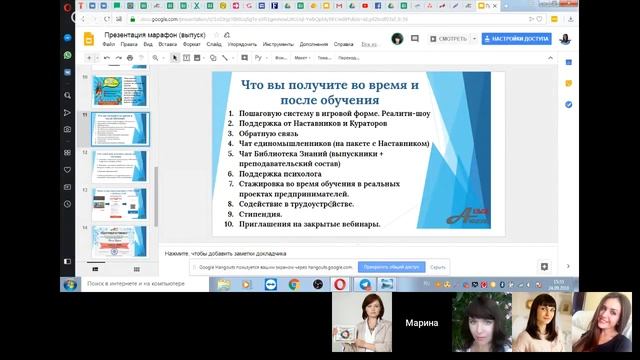Open the Фон background button
Viewport: 640px width, 360px height.
(x=281, y=58)
